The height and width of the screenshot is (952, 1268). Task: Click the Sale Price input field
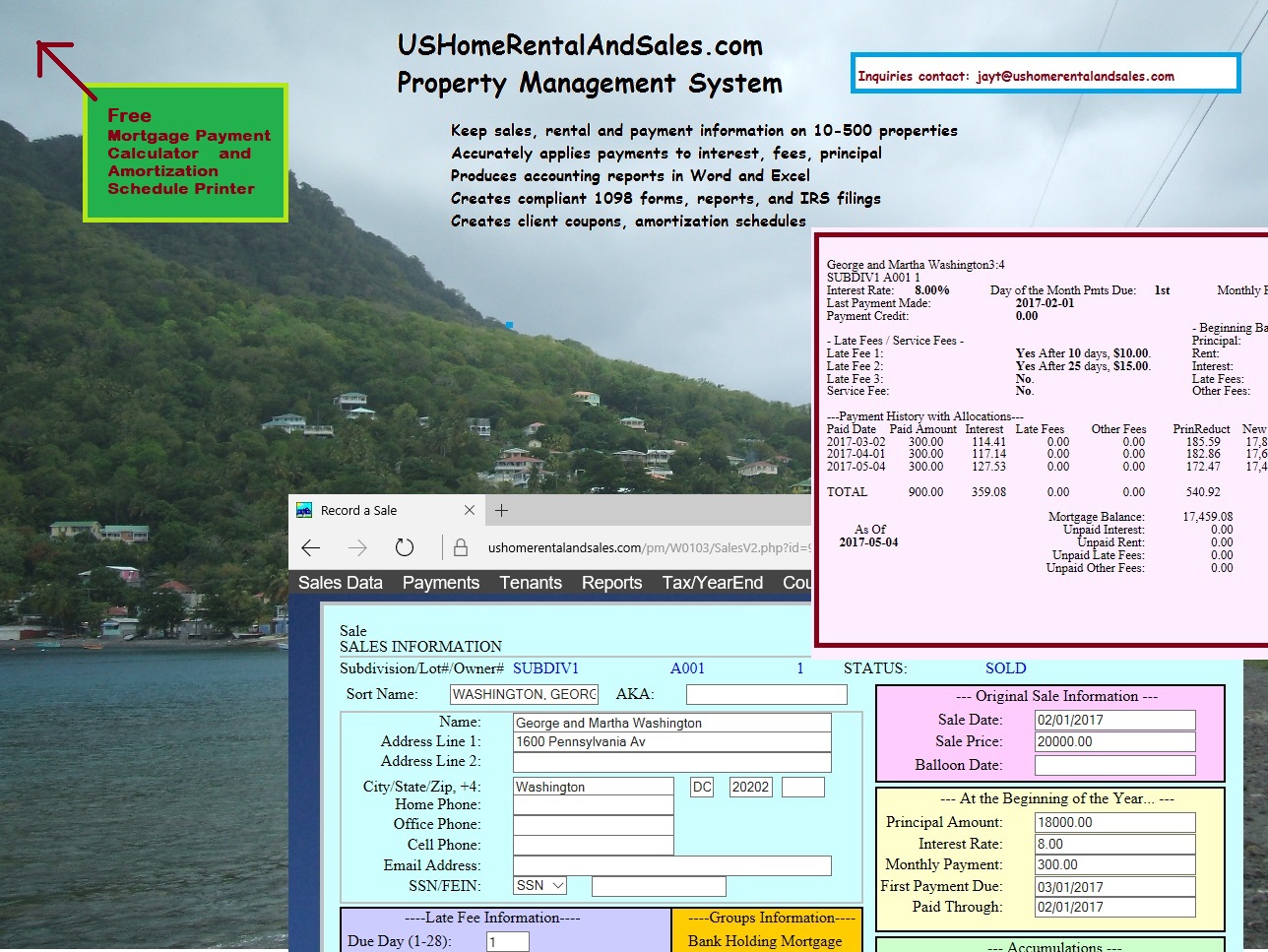[x=1114, y=741]
